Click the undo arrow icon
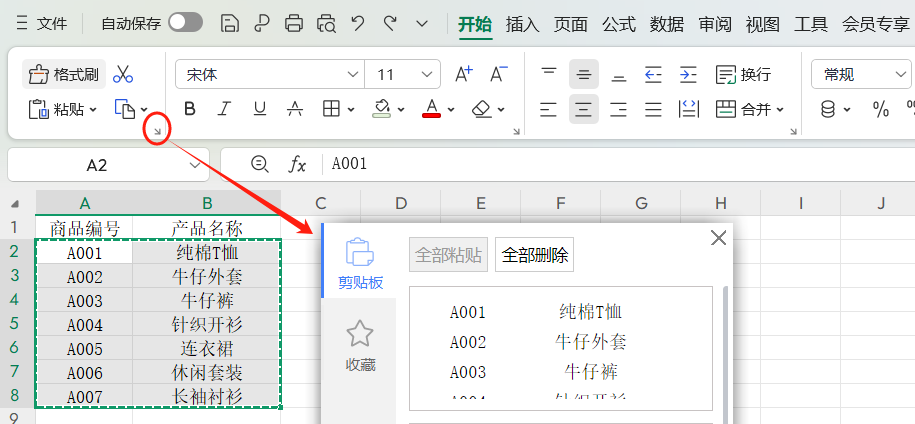The width and height of the screenshot is (915, 424). click(x=358, y=23)
